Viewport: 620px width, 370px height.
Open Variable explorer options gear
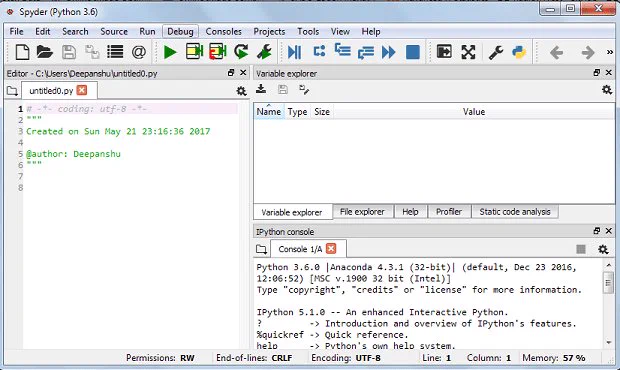click(607, 90)
